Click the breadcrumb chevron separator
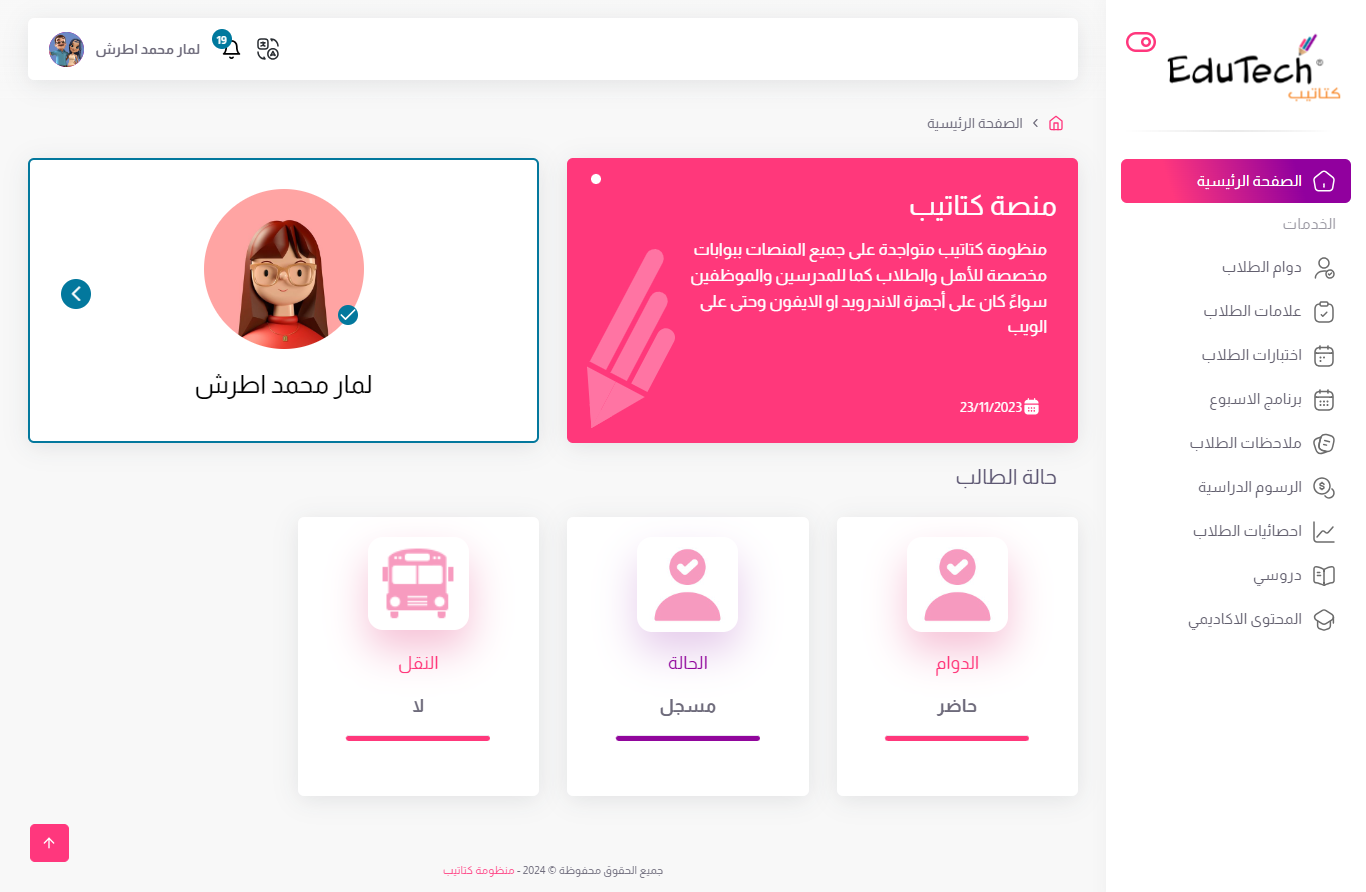Screen dimensions: 1366x892 (1035, 123)
